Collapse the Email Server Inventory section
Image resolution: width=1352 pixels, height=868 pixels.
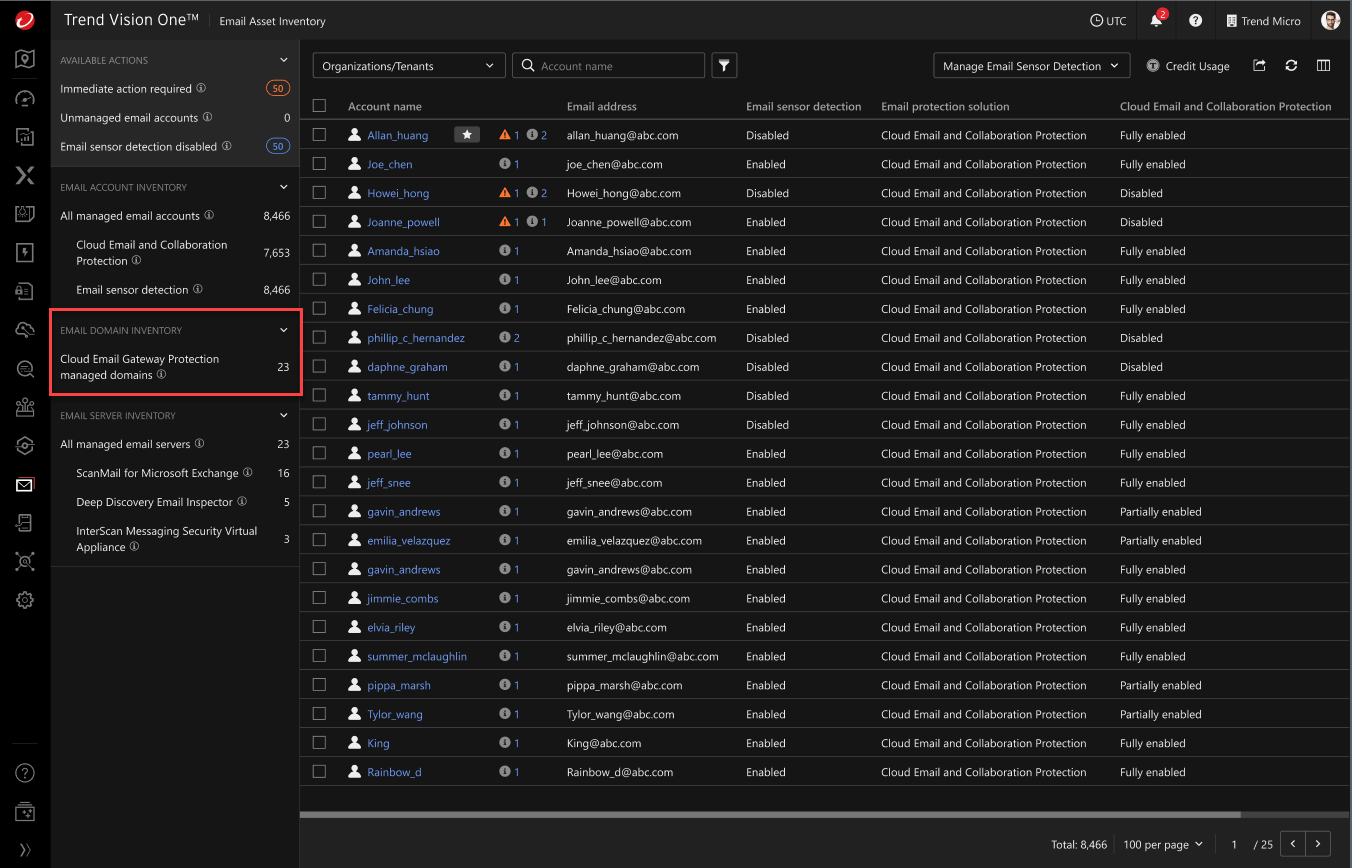pos(283,414)
